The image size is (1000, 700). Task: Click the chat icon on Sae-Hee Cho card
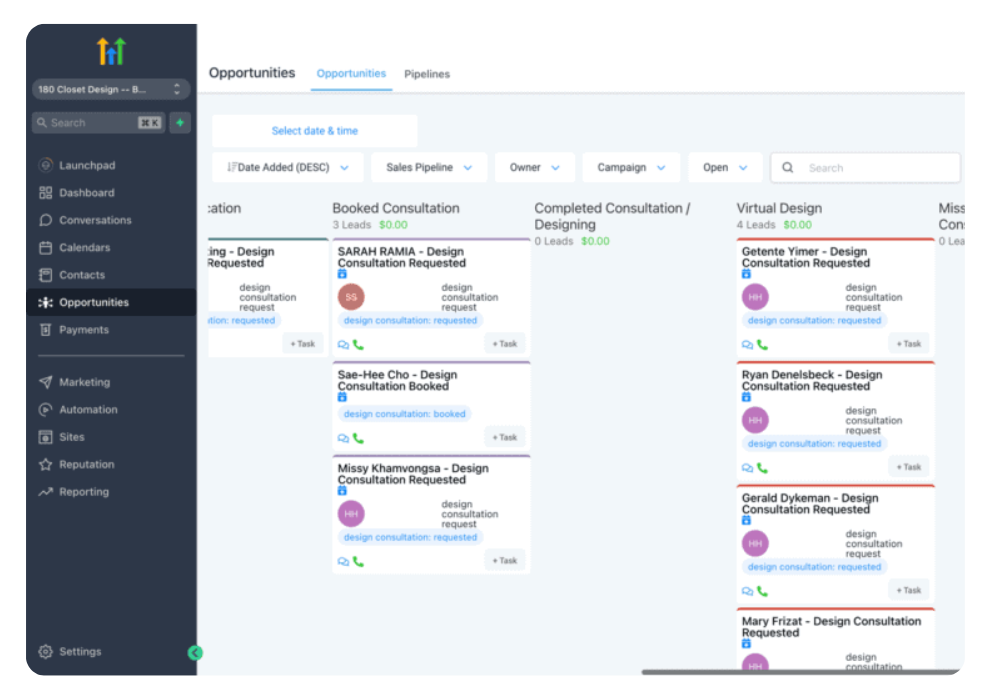[344, 438]
